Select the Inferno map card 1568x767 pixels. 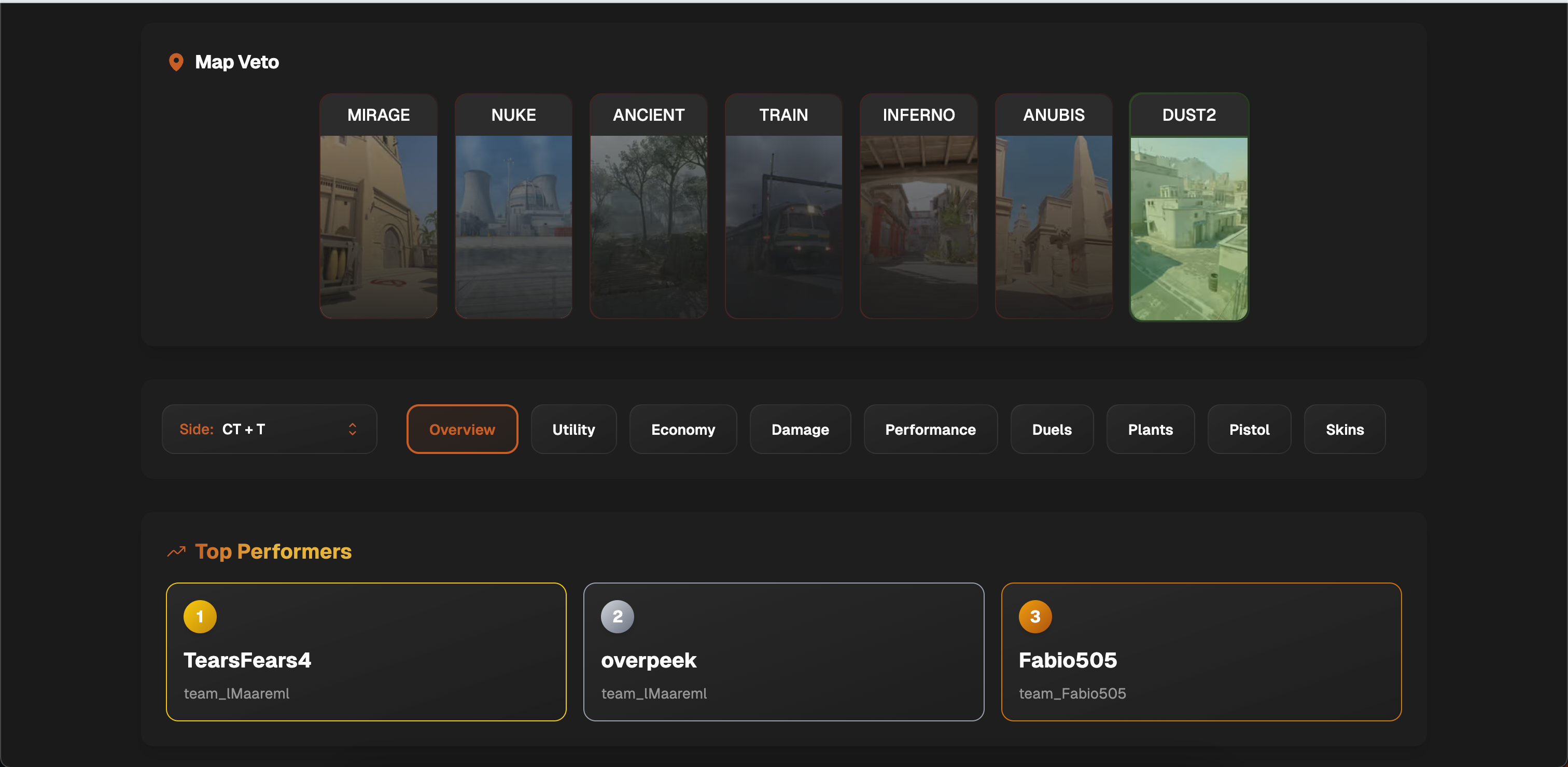point(919,206)
